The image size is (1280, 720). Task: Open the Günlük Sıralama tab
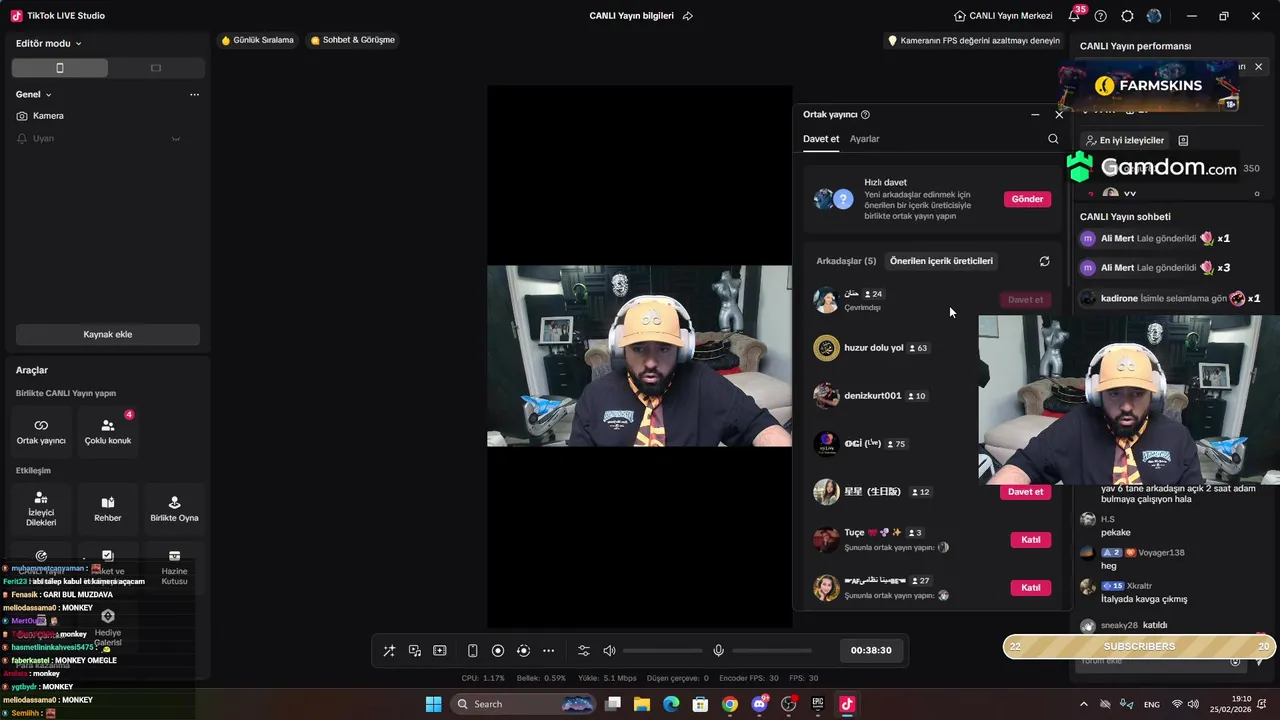[257, 40]
